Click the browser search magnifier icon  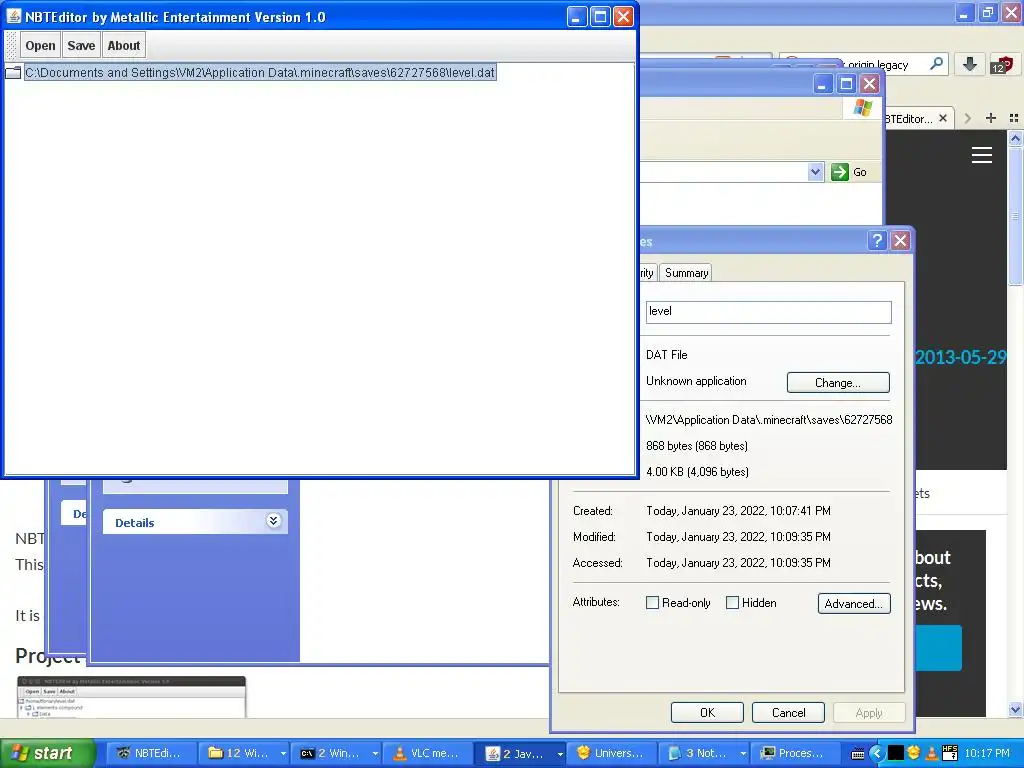[x=936, y=63]
